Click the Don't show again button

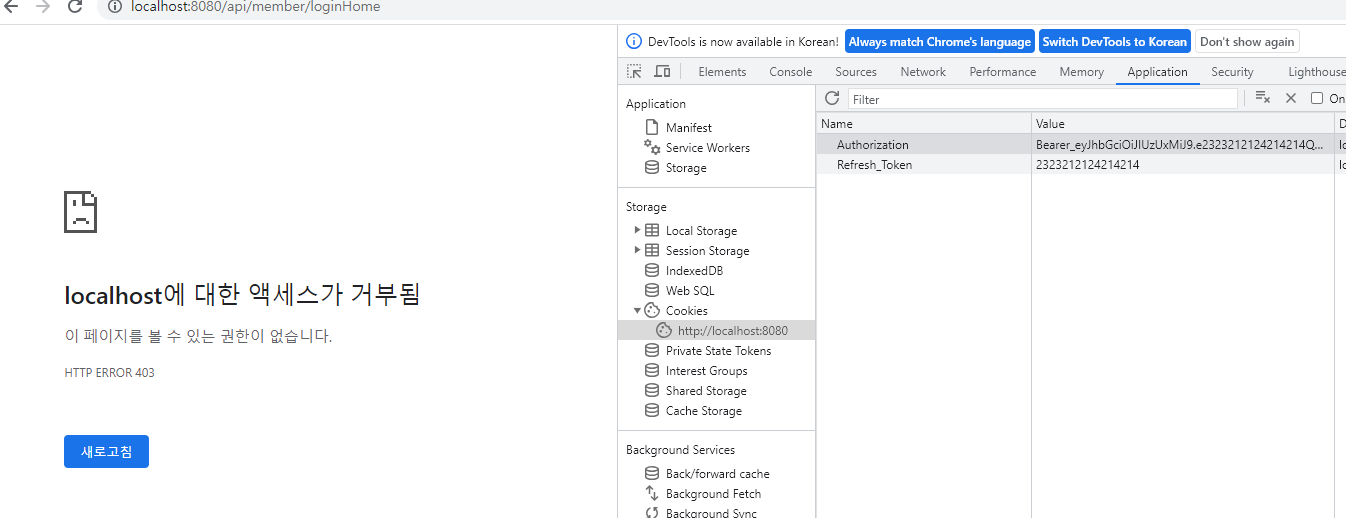point(1247,42)
